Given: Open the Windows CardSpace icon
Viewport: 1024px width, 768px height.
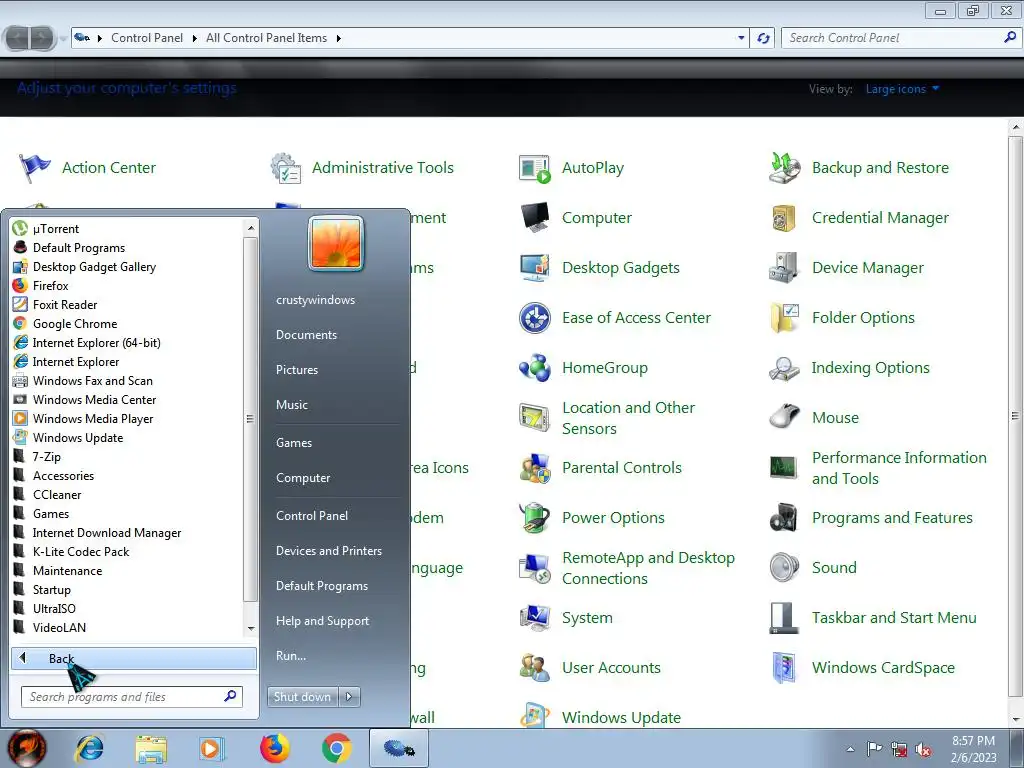Looking at the screenshot, I should tap(784, 667).
